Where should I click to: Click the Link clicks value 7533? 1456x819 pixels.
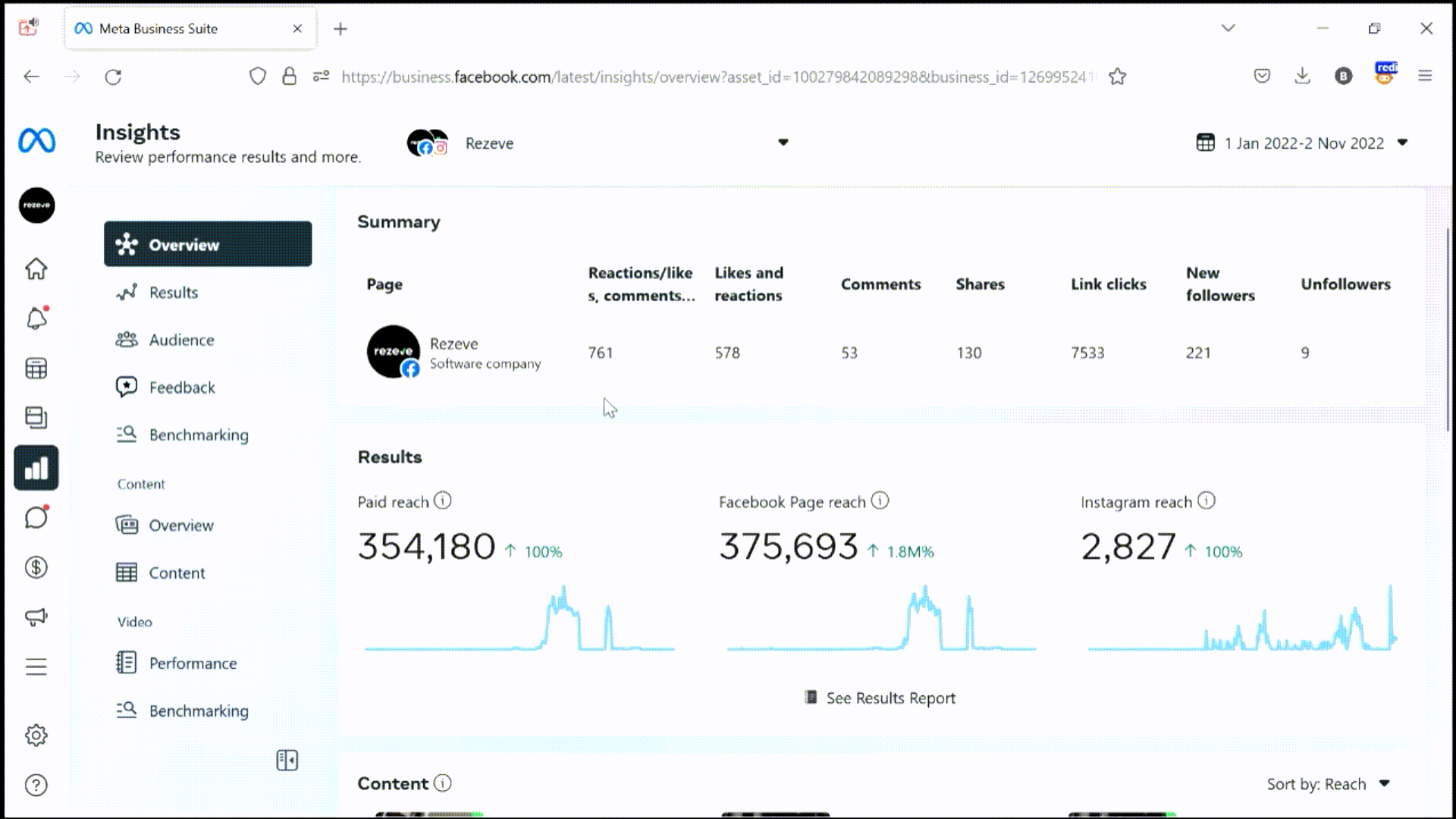pos(1087,353)
